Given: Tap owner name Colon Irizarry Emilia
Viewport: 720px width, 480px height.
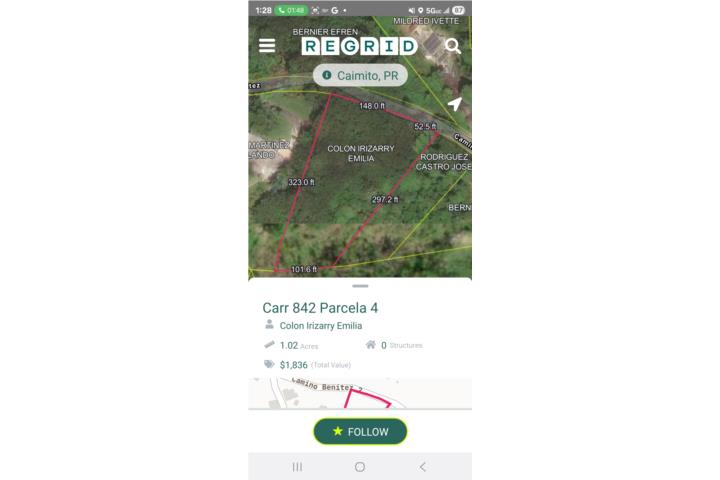Looking at the screenshot, I should (x=321, y=326).
